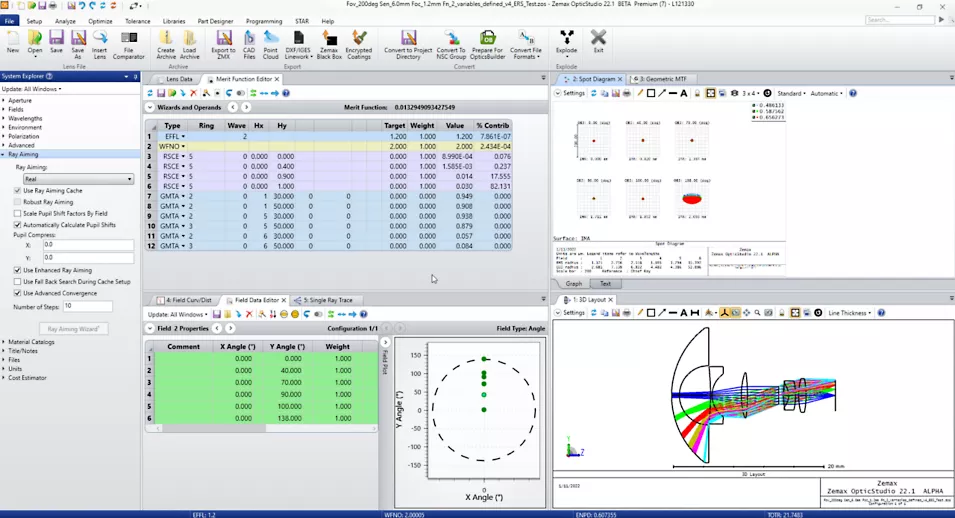
Task: Toggle Use Advanced Convergence checkbox
Action: click(x=18, y=293)
